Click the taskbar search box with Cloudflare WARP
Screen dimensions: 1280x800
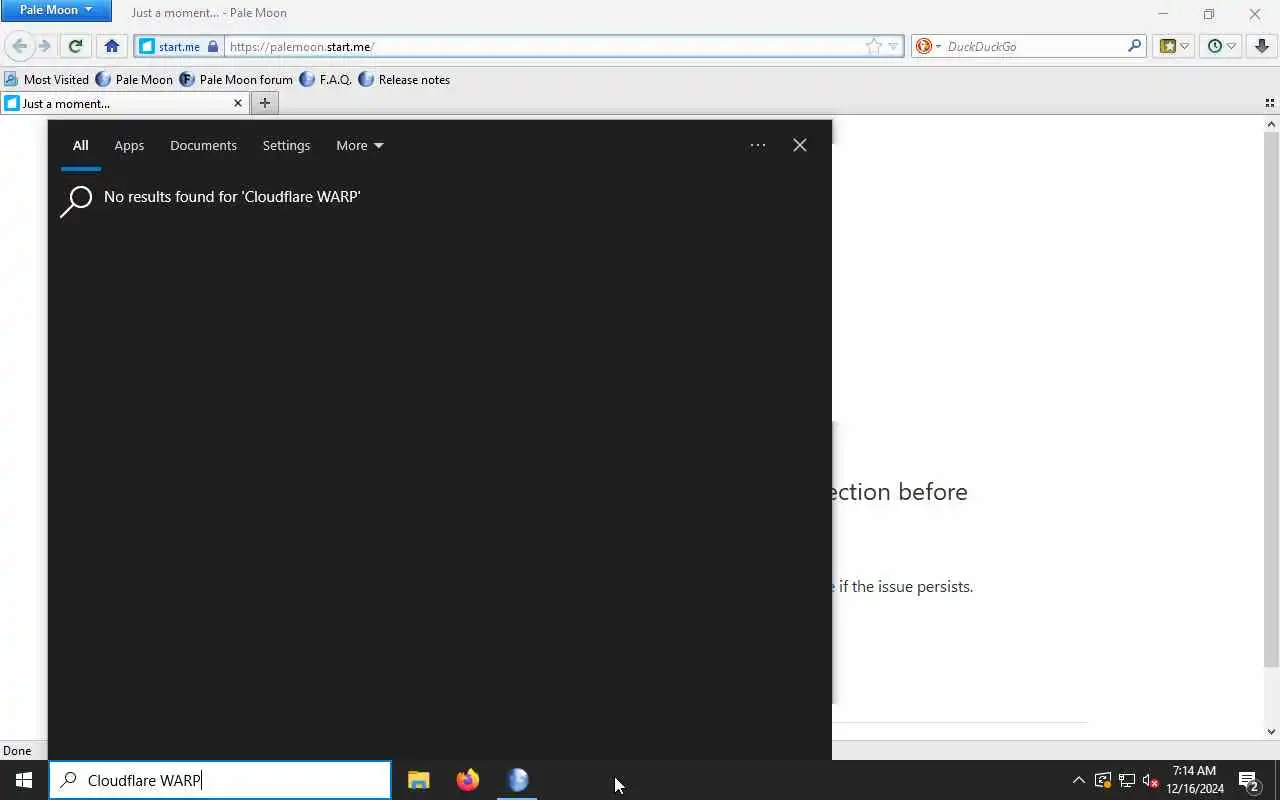[220, 780]
